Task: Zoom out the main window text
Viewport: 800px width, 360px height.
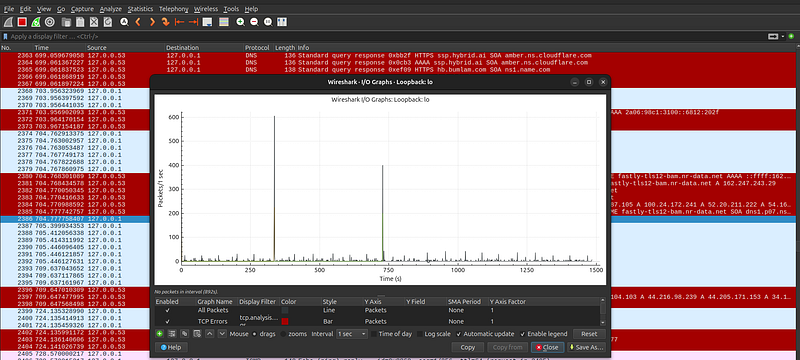Action: pyautogui.click(x=254, y=22)
